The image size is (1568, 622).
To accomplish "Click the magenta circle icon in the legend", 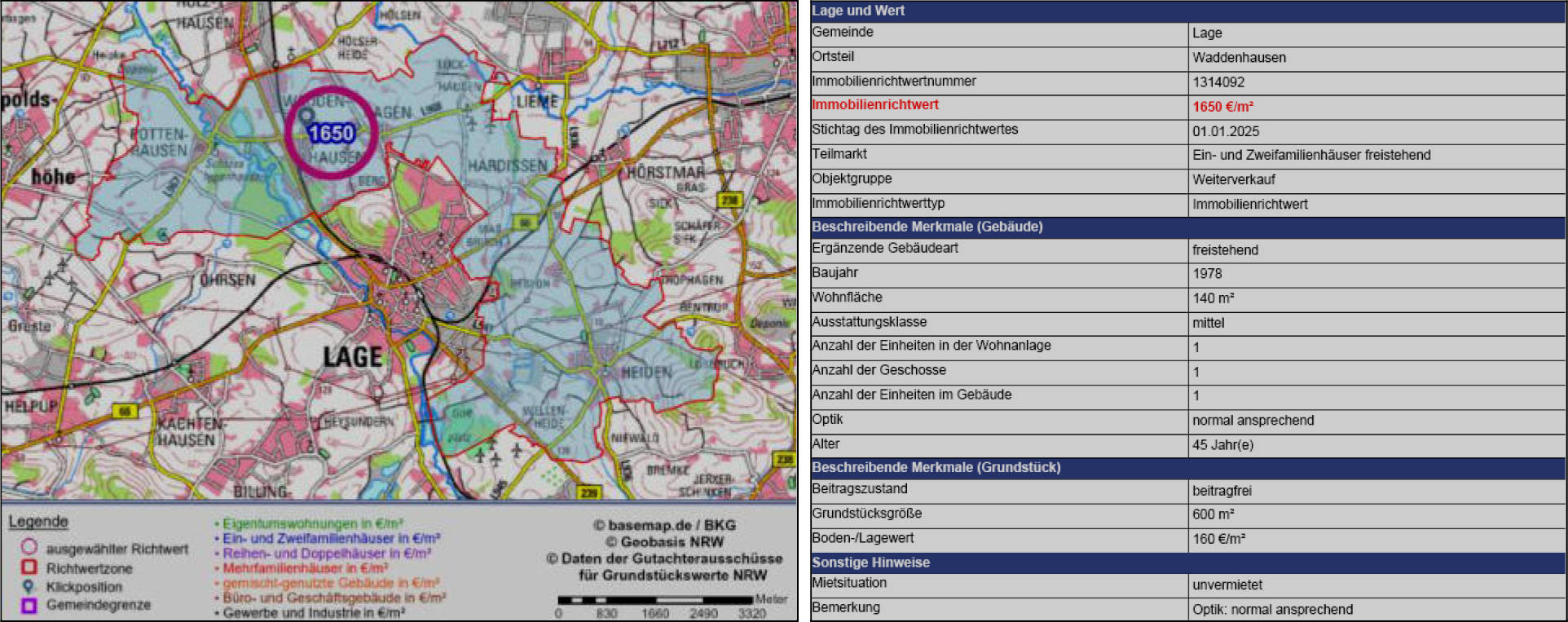I will click(x=29, y=548).
